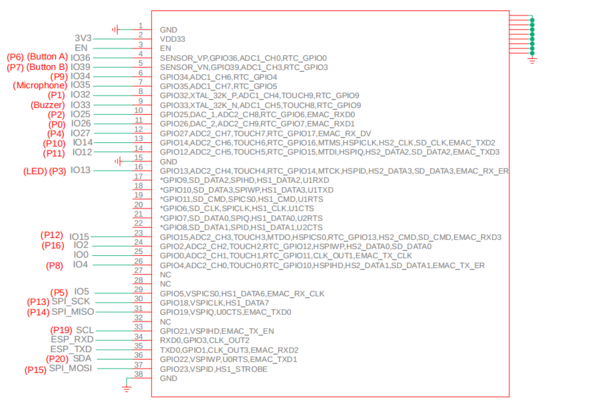Click the GPIO22,VSPIWP pin description
600x408 pixels.
pyautogui.click(x=228, y=359)
